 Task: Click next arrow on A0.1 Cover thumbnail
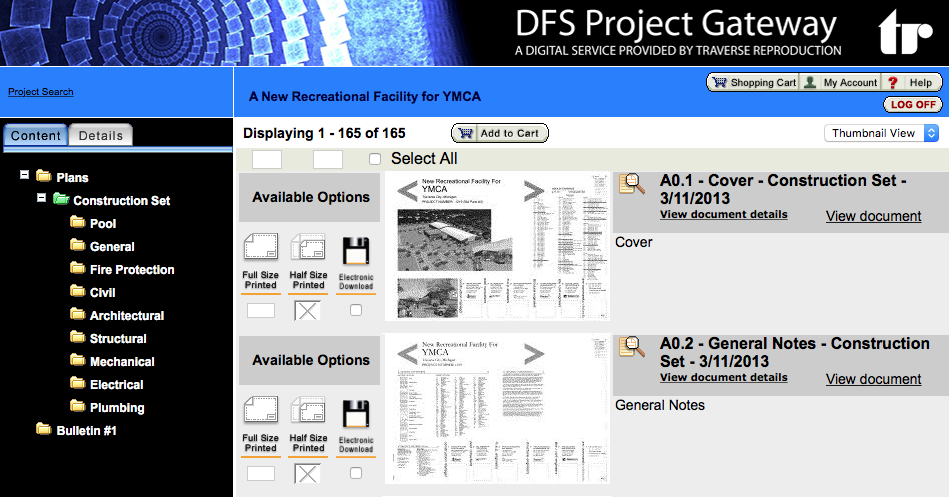(x=534, y=191)
